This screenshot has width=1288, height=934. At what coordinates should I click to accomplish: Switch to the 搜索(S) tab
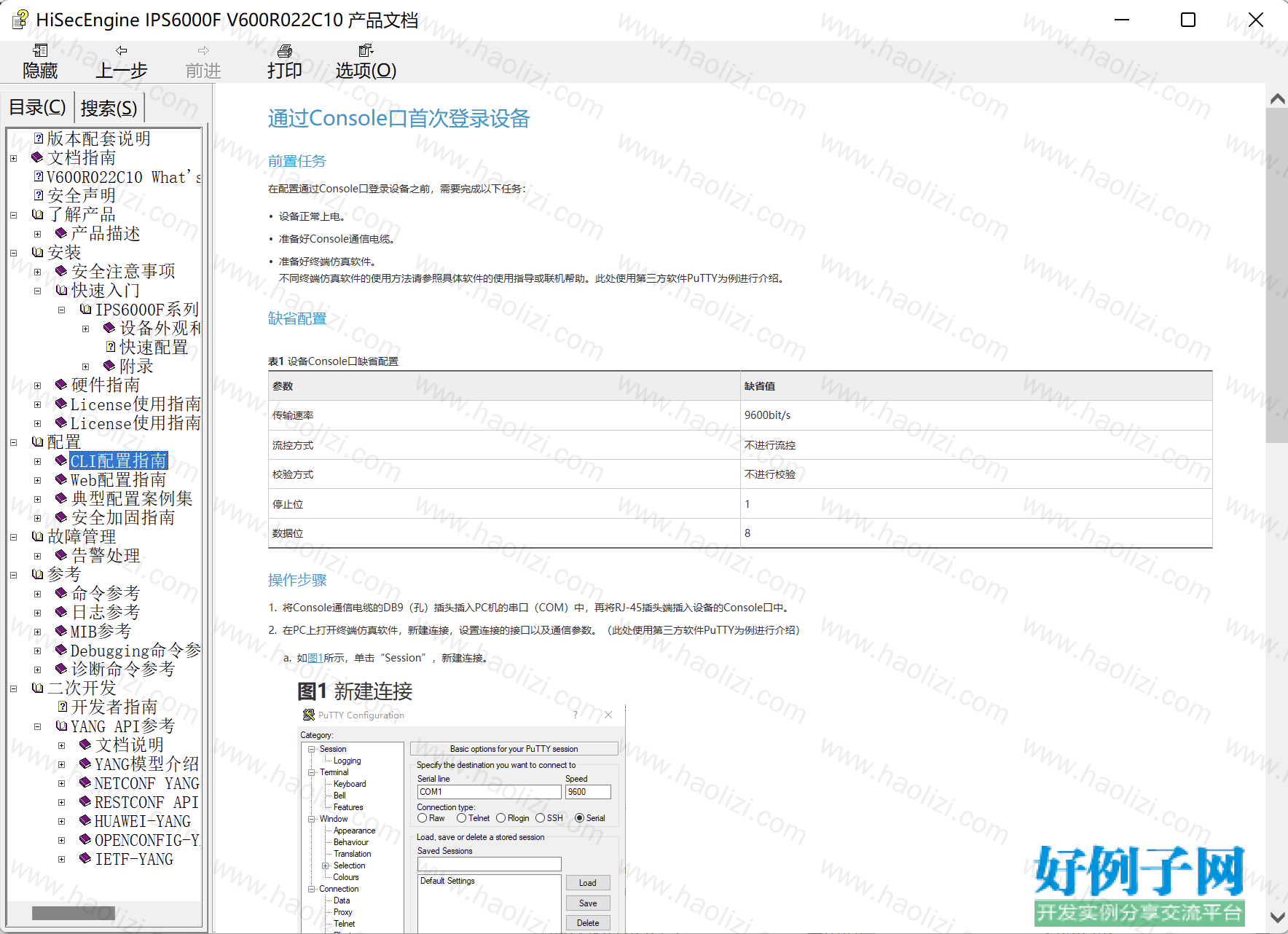(109, 108)
